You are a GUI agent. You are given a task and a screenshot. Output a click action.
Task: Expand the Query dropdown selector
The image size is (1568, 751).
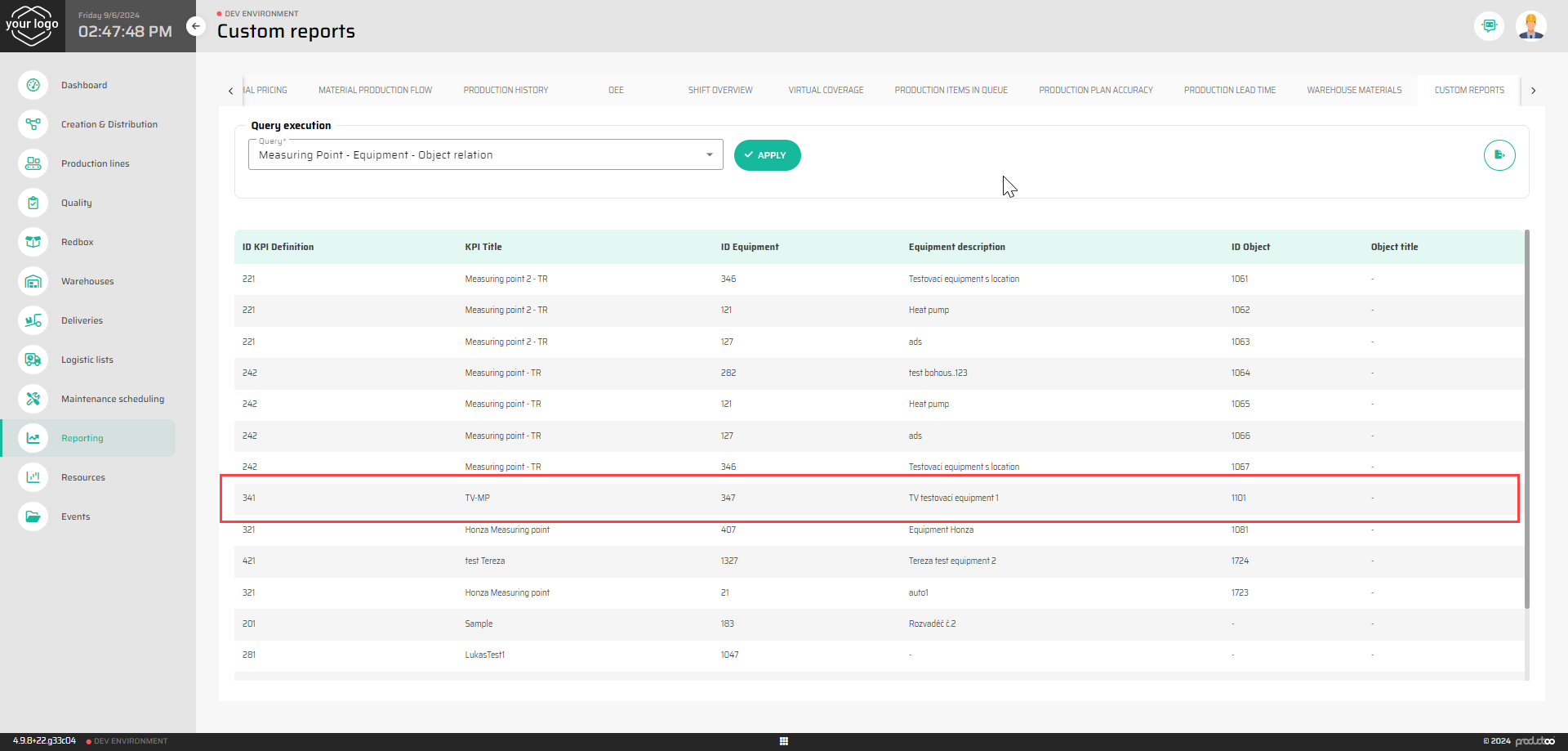(709, 155)
